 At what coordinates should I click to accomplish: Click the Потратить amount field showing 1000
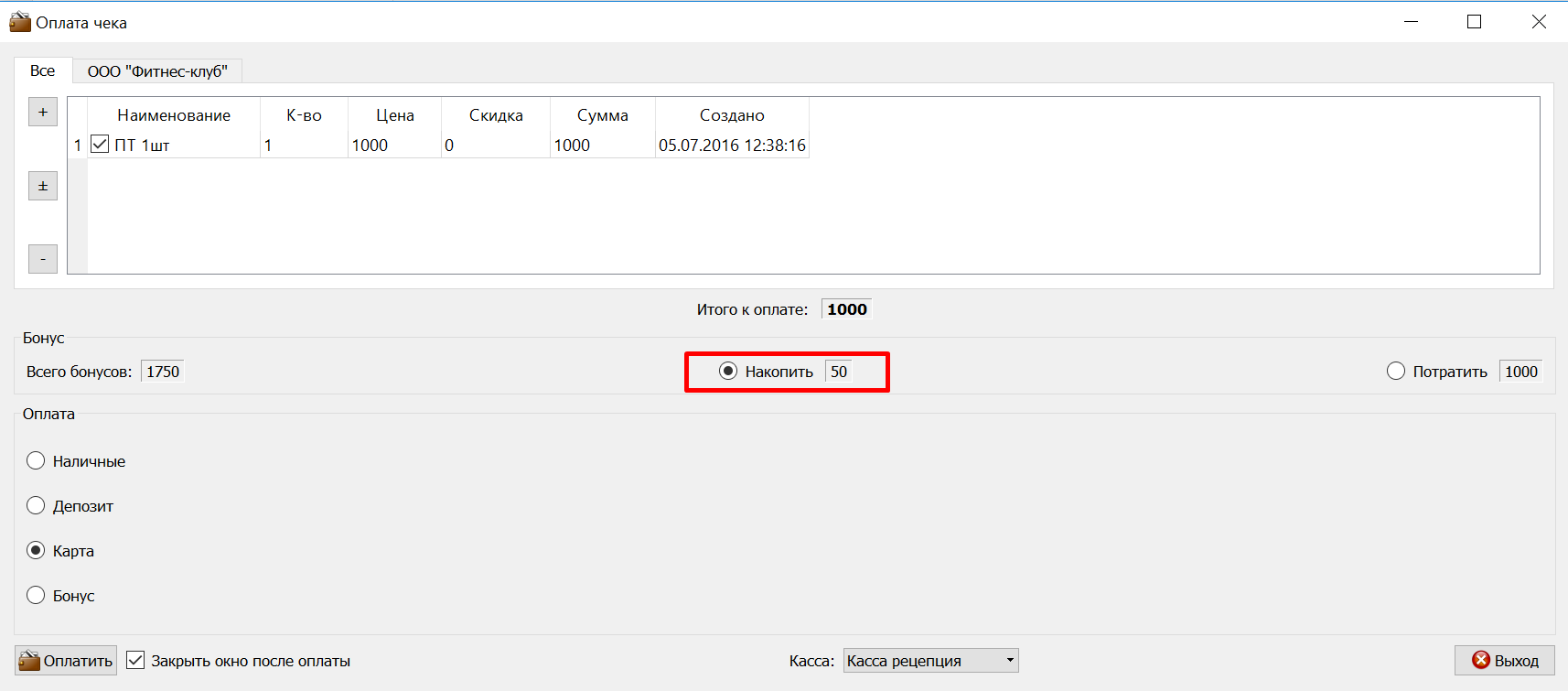point(1520,372)
